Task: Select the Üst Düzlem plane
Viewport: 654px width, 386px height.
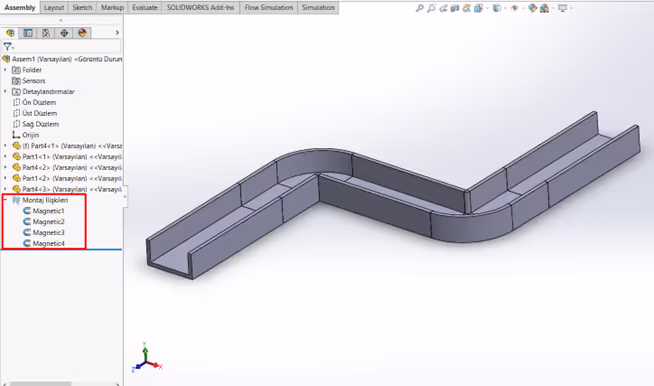Action: (x=40, y=113)
